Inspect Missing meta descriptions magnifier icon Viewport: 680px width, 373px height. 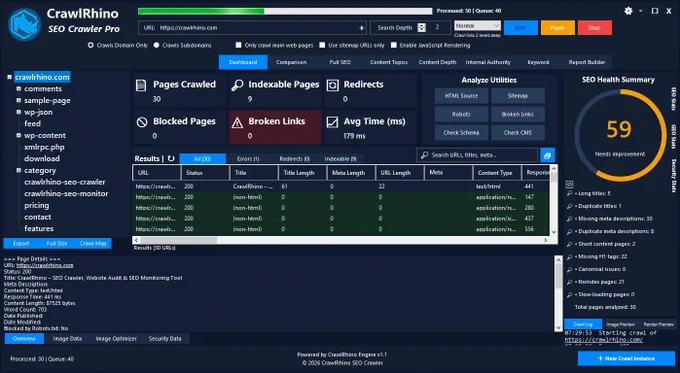pyautogui.click(x=569, y=219)
